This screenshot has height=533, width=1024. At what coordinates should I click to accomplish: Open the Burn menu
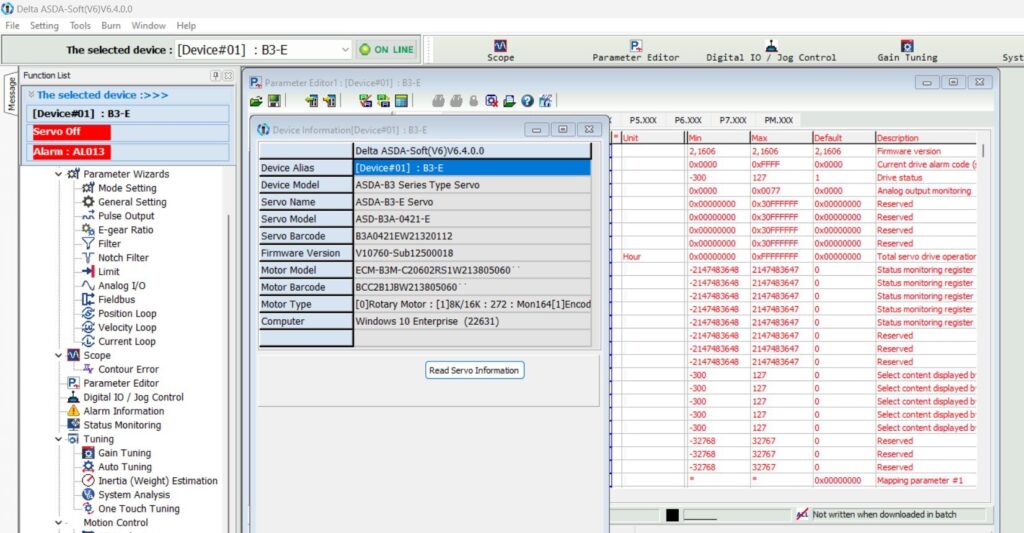click(111, 25)
